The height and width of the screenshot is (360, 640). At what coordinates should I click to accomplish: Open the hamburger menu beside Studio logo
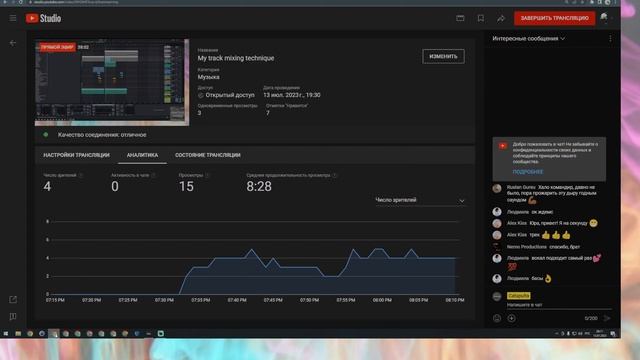[13, 18]
